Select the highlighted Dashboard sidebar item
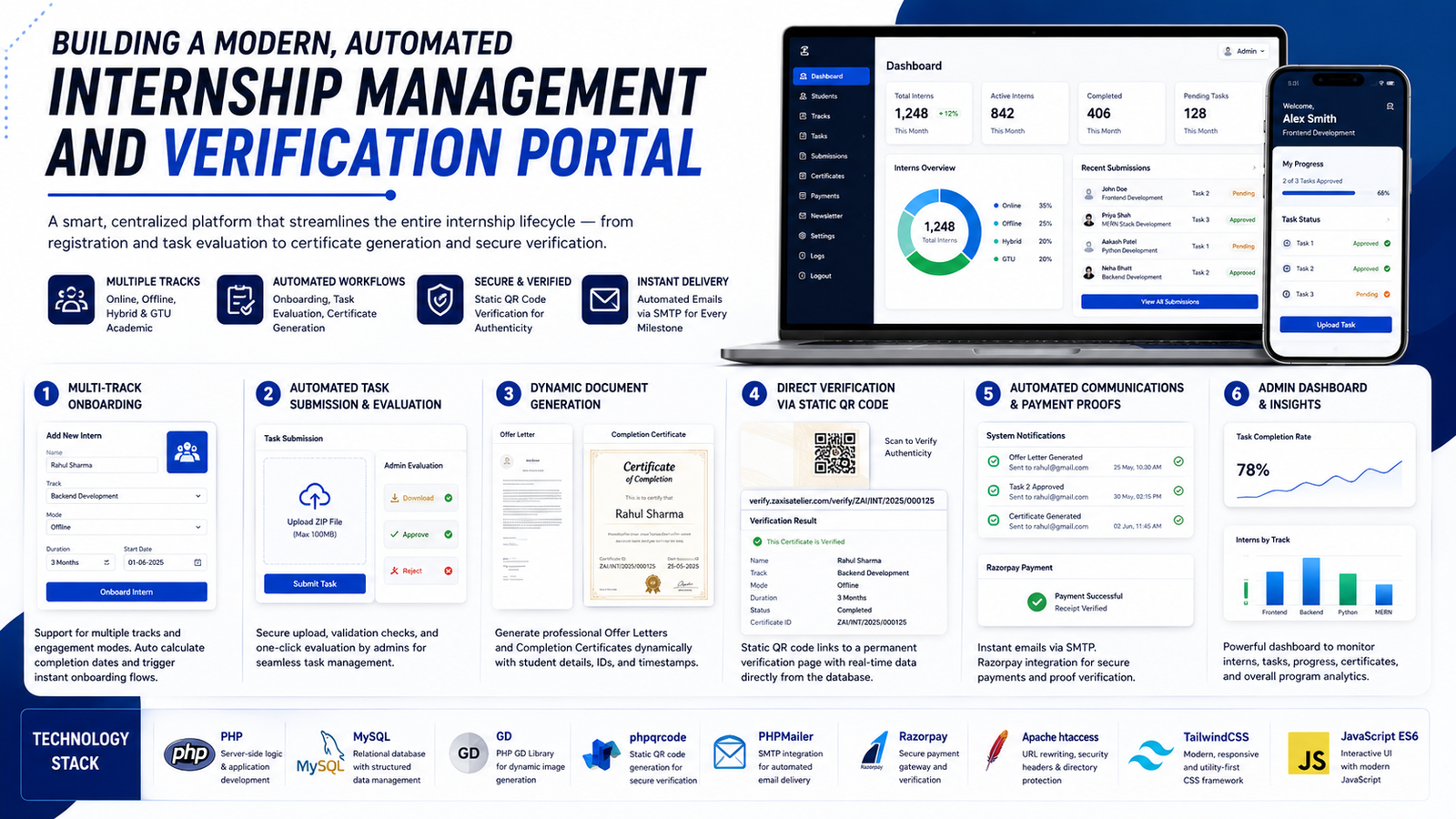The height and width of the screenshot is (819, 1456). coord(831,76)
